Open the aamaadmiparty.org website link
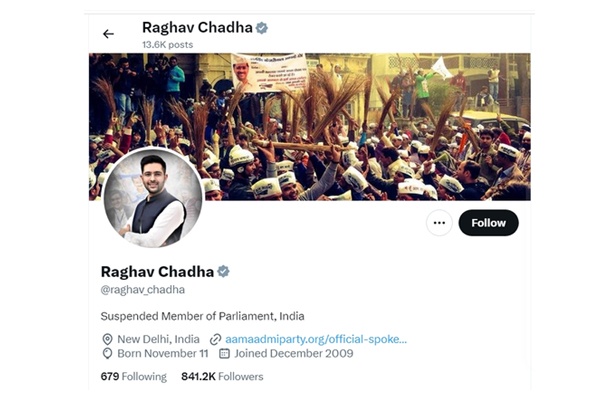This screenshot has height=400, width=600. click(316, 339)
